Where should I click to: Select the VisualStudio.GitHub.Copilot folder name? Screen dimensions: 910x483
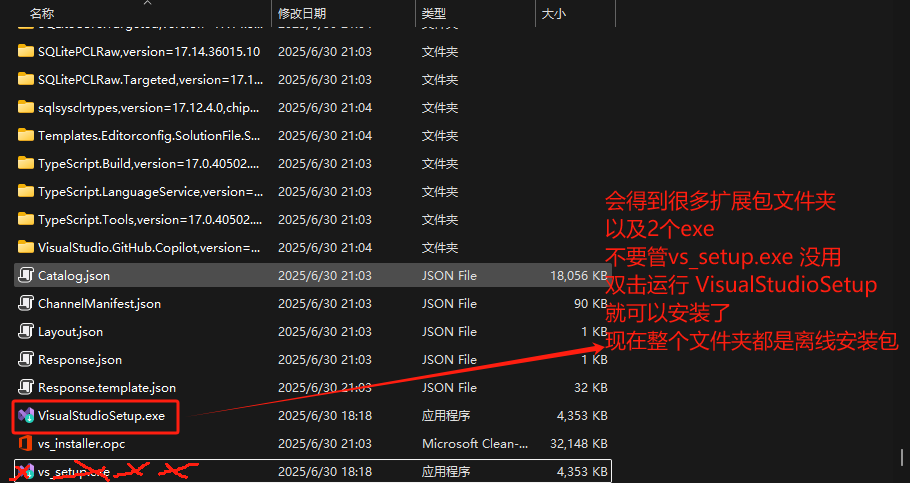[x=149, y=247]
